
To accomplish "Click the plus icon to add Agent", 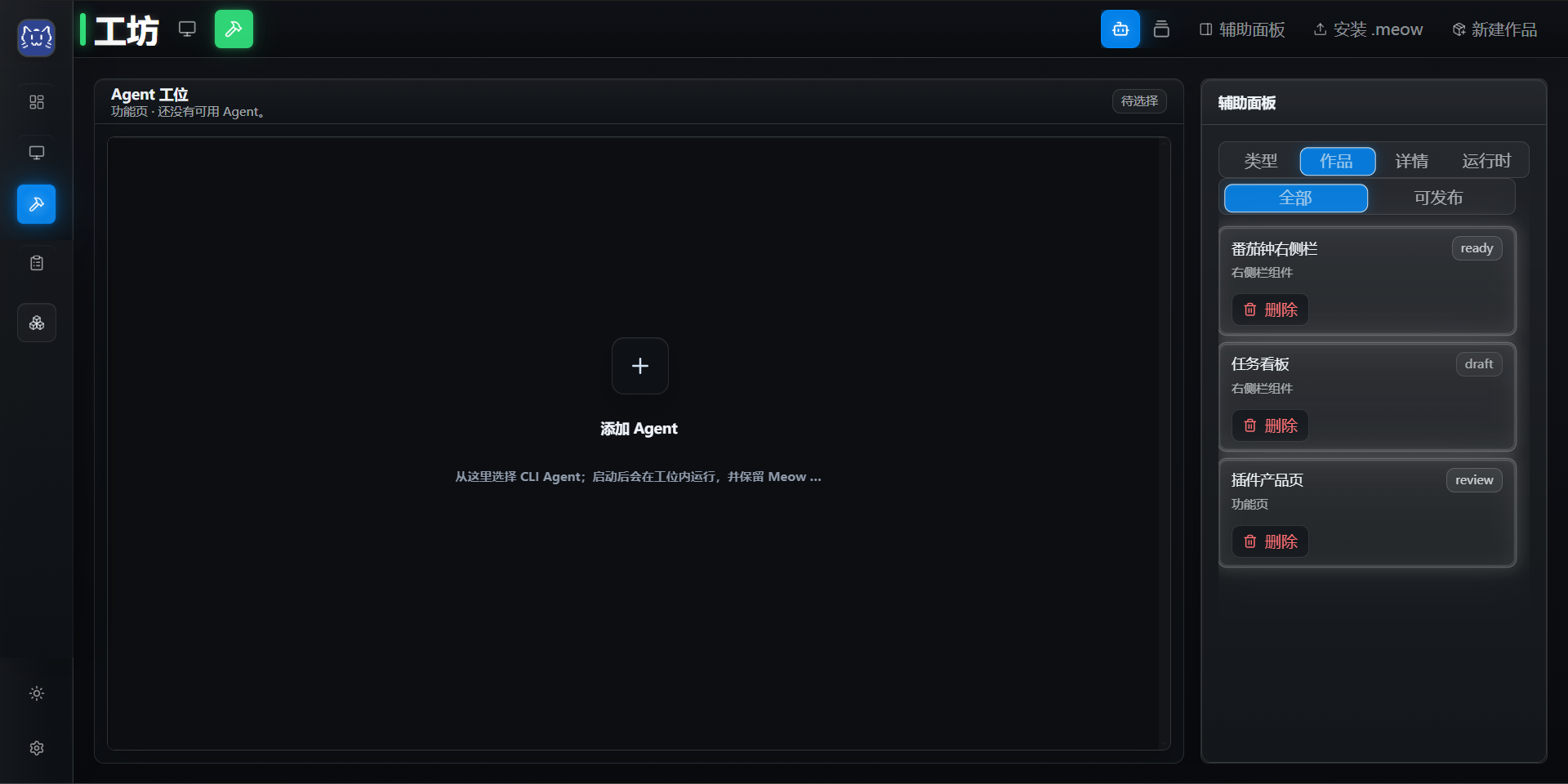I will (x=640, y=366).
